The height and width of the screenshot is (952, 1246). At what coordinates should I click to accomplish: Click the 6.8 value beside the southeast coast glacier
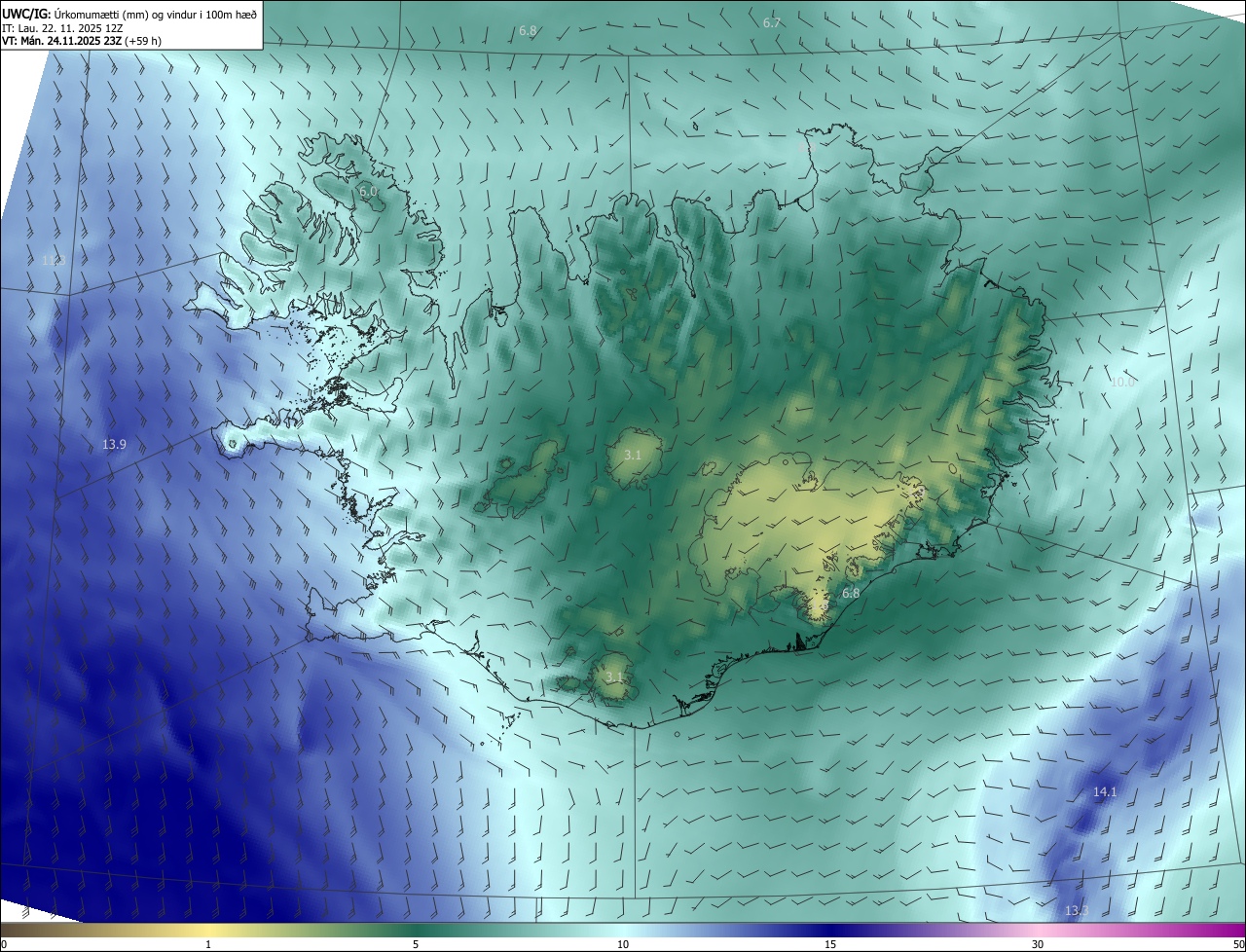point(851,593)
